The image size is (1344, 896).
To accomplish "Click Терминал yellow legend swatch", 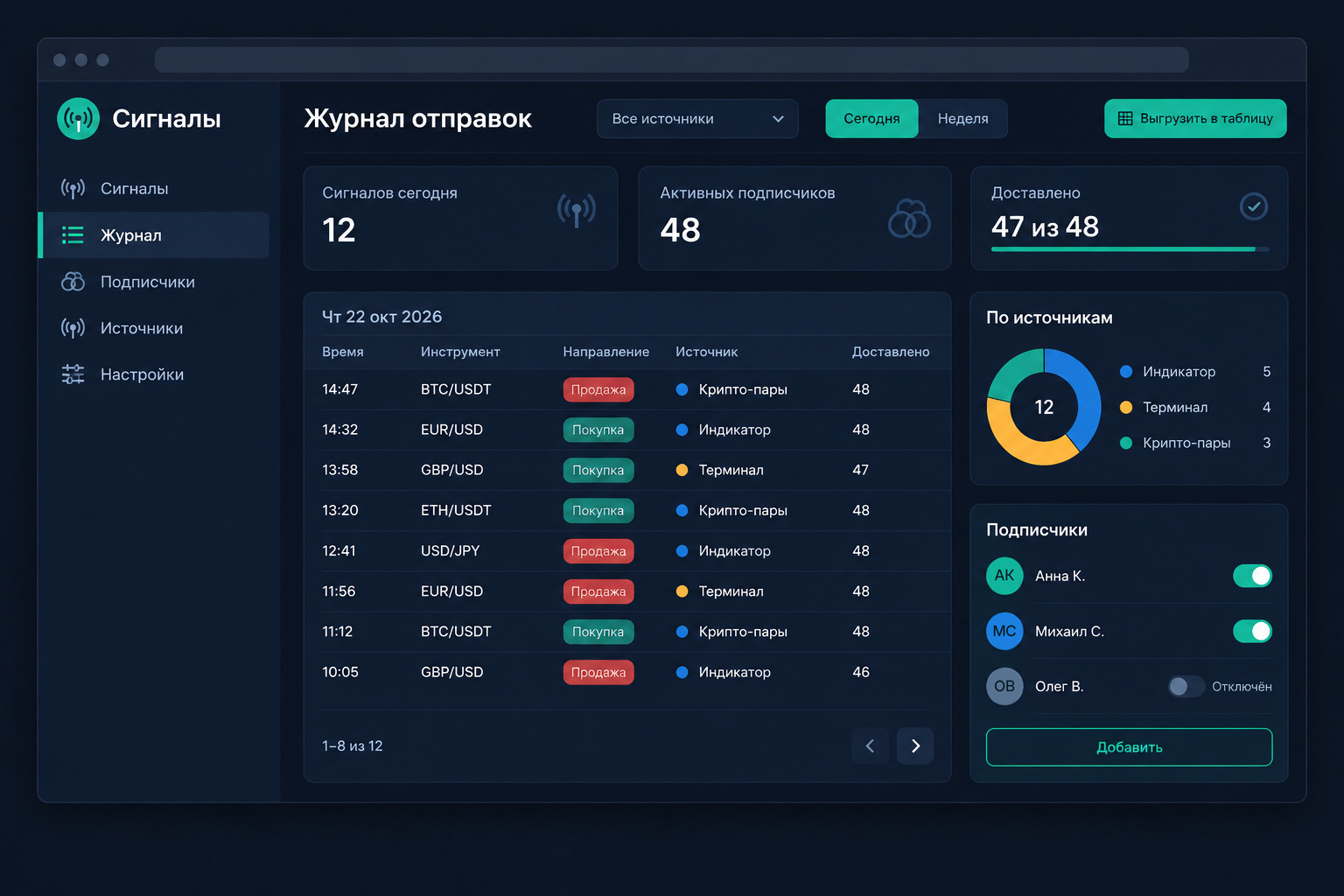I will pos(1126,407).
